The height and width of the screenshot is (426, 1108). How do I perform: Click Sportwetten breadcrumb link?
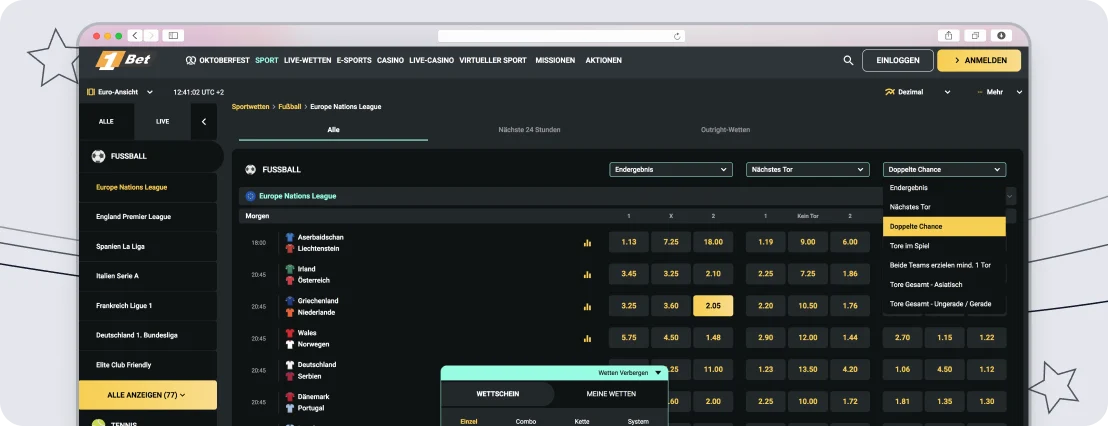tap(250, 107)
